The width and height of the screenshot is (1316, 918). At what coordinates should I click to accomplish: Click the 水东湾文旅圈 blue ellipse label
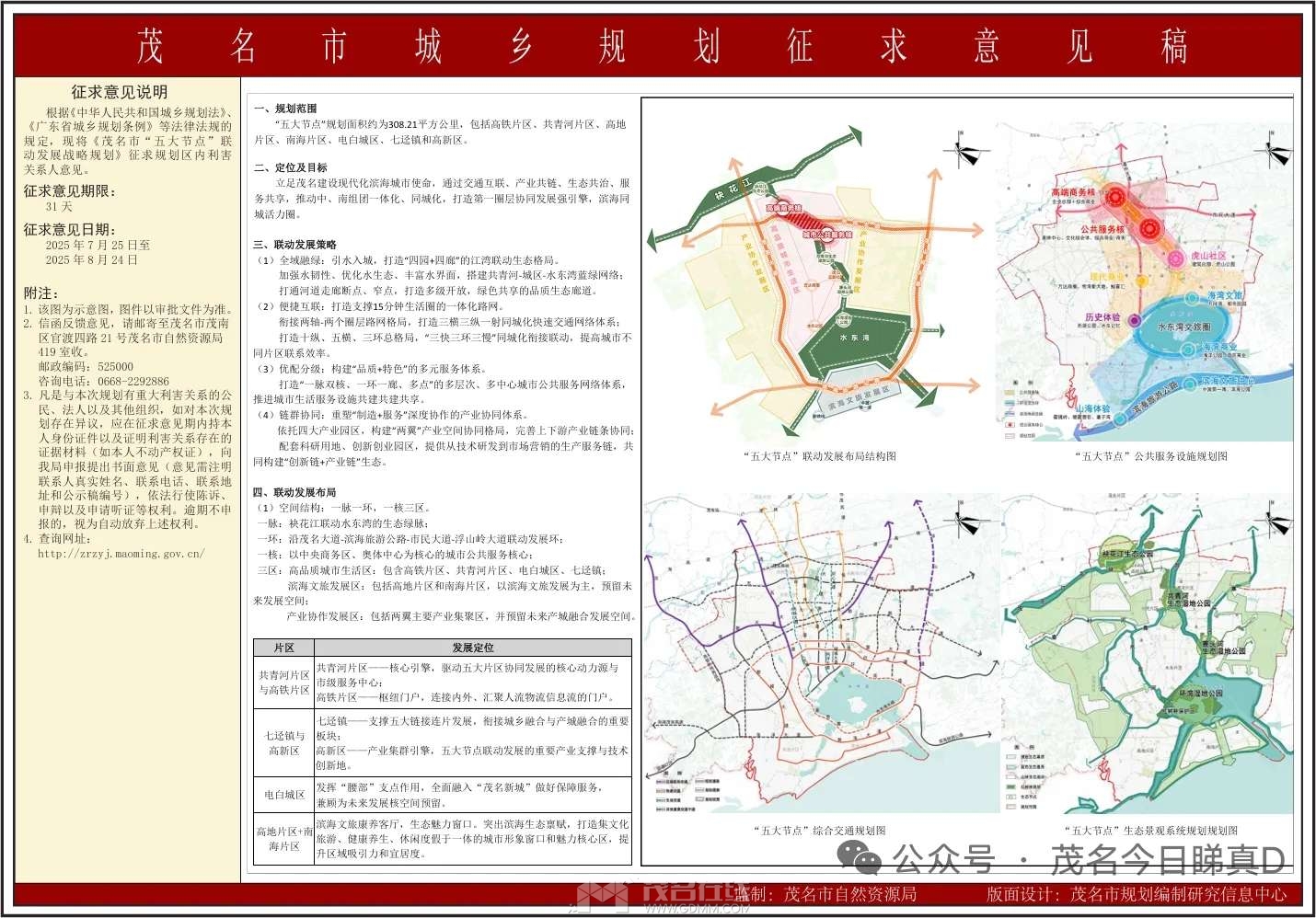coord(1183,327)
